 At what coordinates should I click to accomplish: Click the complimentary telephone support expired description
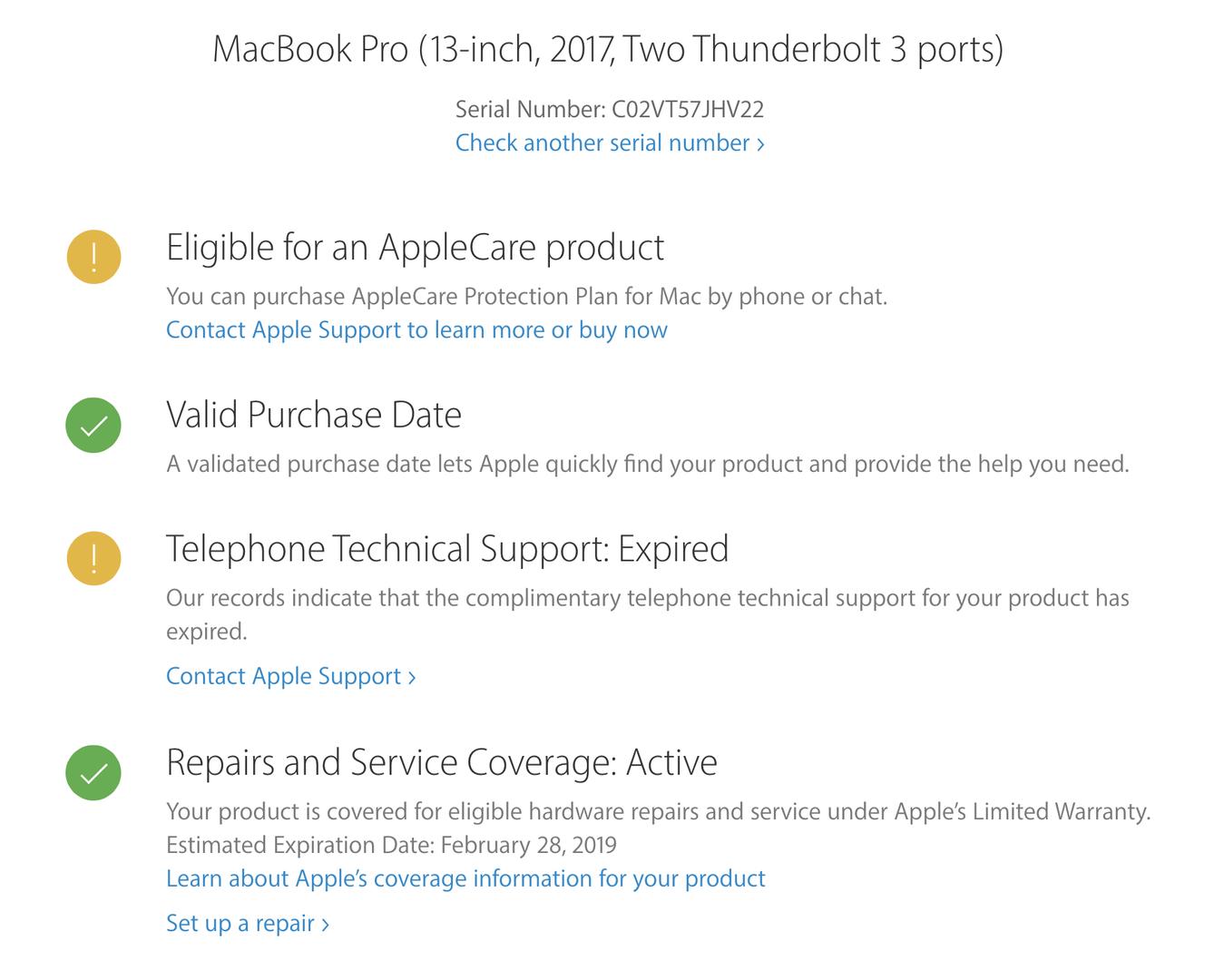coord(647,599)
